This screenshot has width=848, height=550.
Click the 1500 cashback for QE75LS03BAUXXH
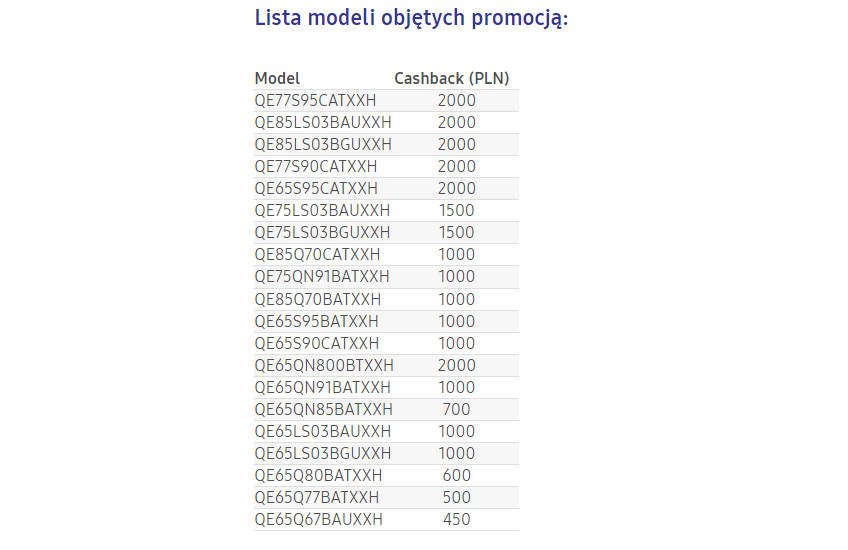[x=456, y=210]
